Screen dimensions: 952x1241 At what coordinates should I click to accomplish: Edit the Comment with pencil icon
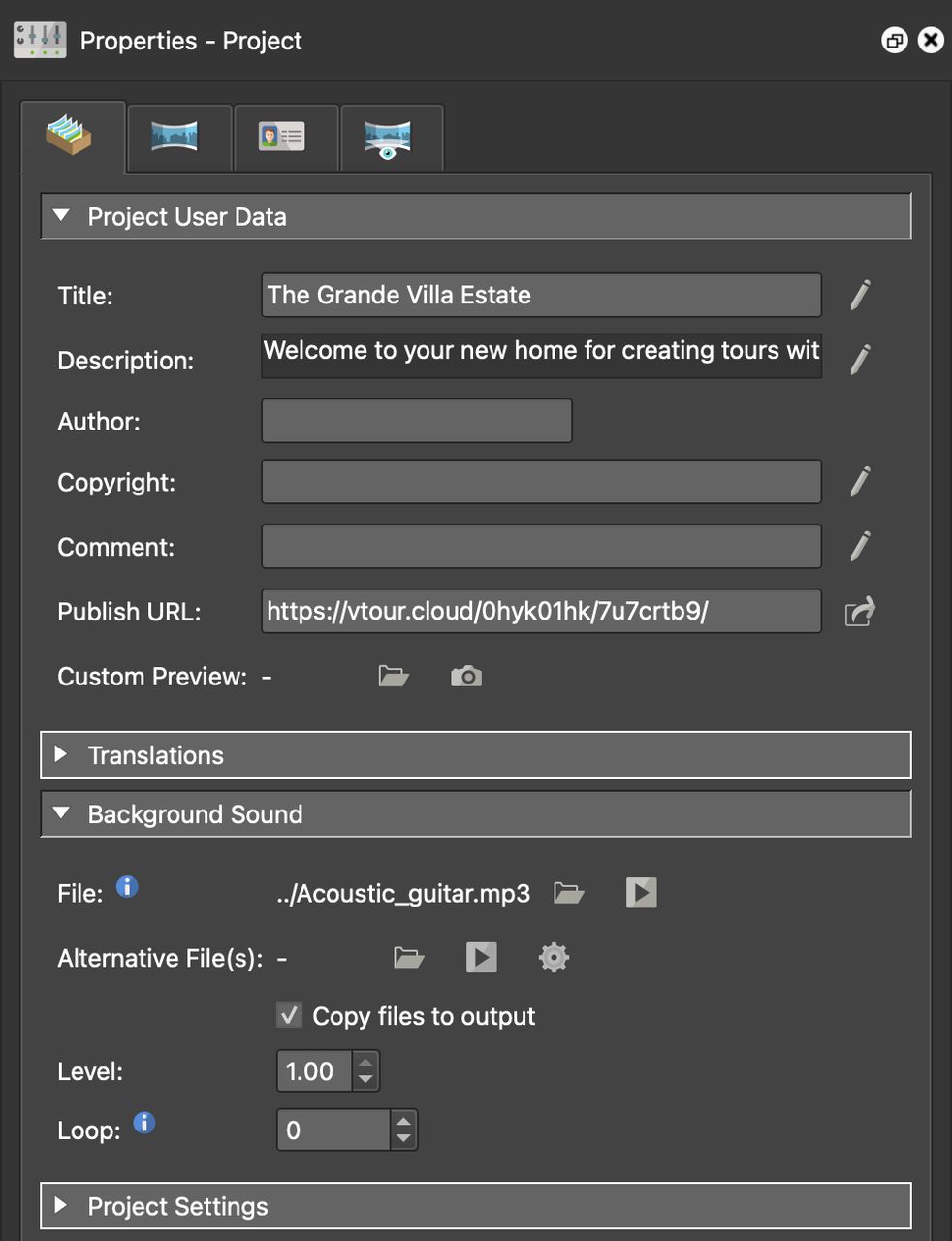(860, 546)
